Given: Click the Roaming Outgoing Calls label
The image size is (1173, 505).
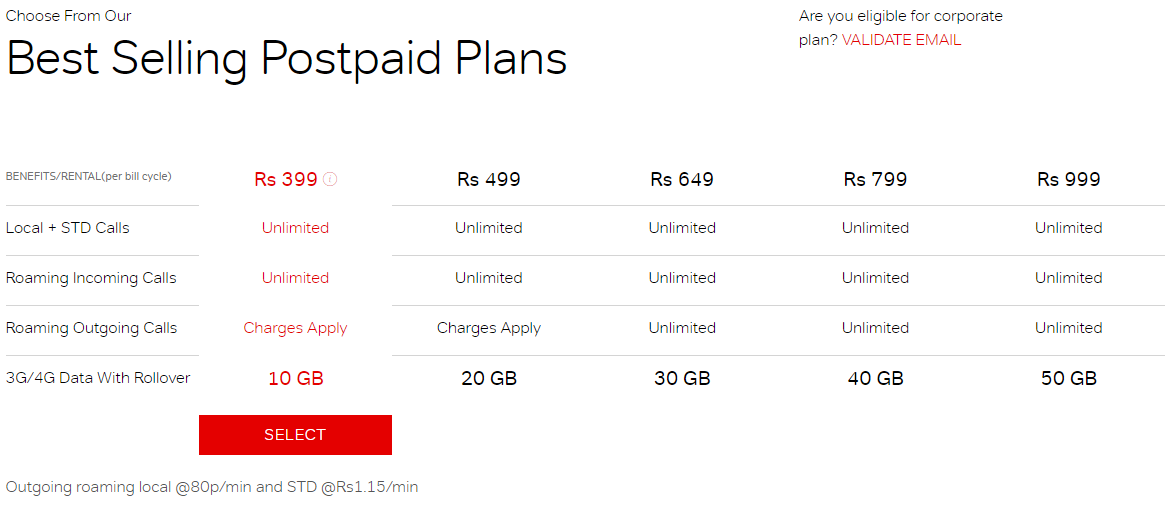Looking at the screenshot, I should (91, 328).
